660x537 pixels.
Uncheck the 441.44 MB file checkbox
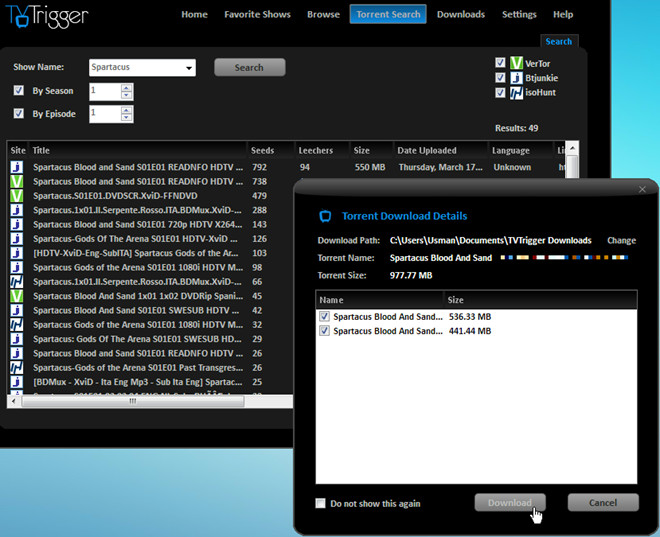[324, 331]
